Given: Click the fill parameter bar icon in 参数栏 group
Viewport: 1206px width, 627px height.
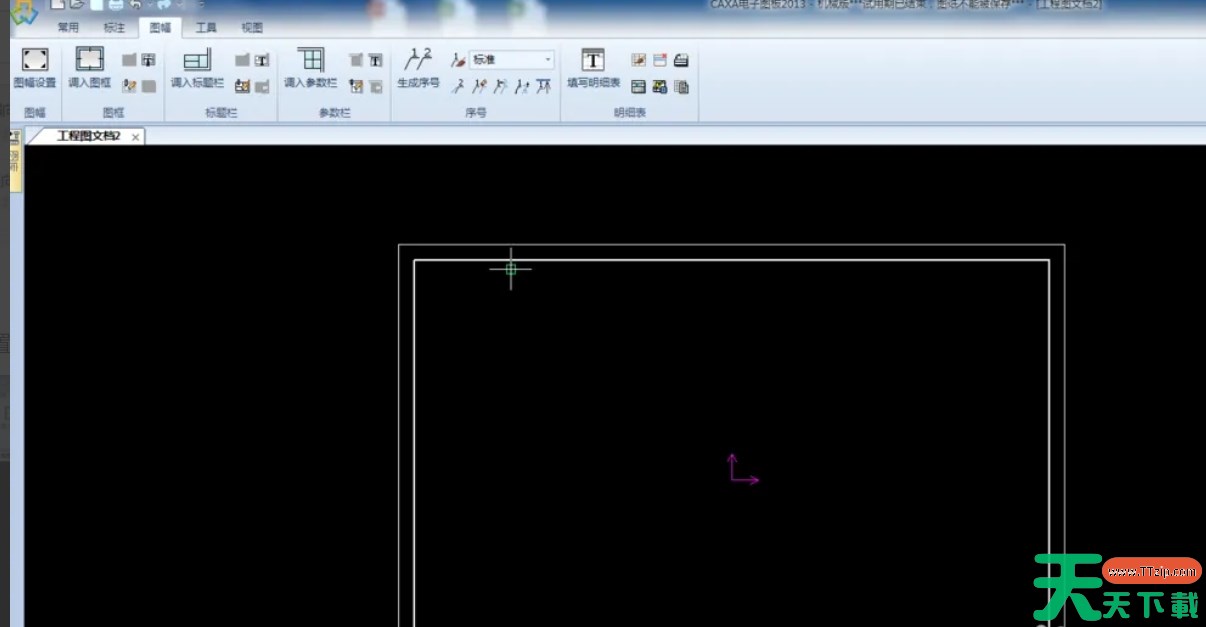Looking at the screenshot, I should pos(375,60).
